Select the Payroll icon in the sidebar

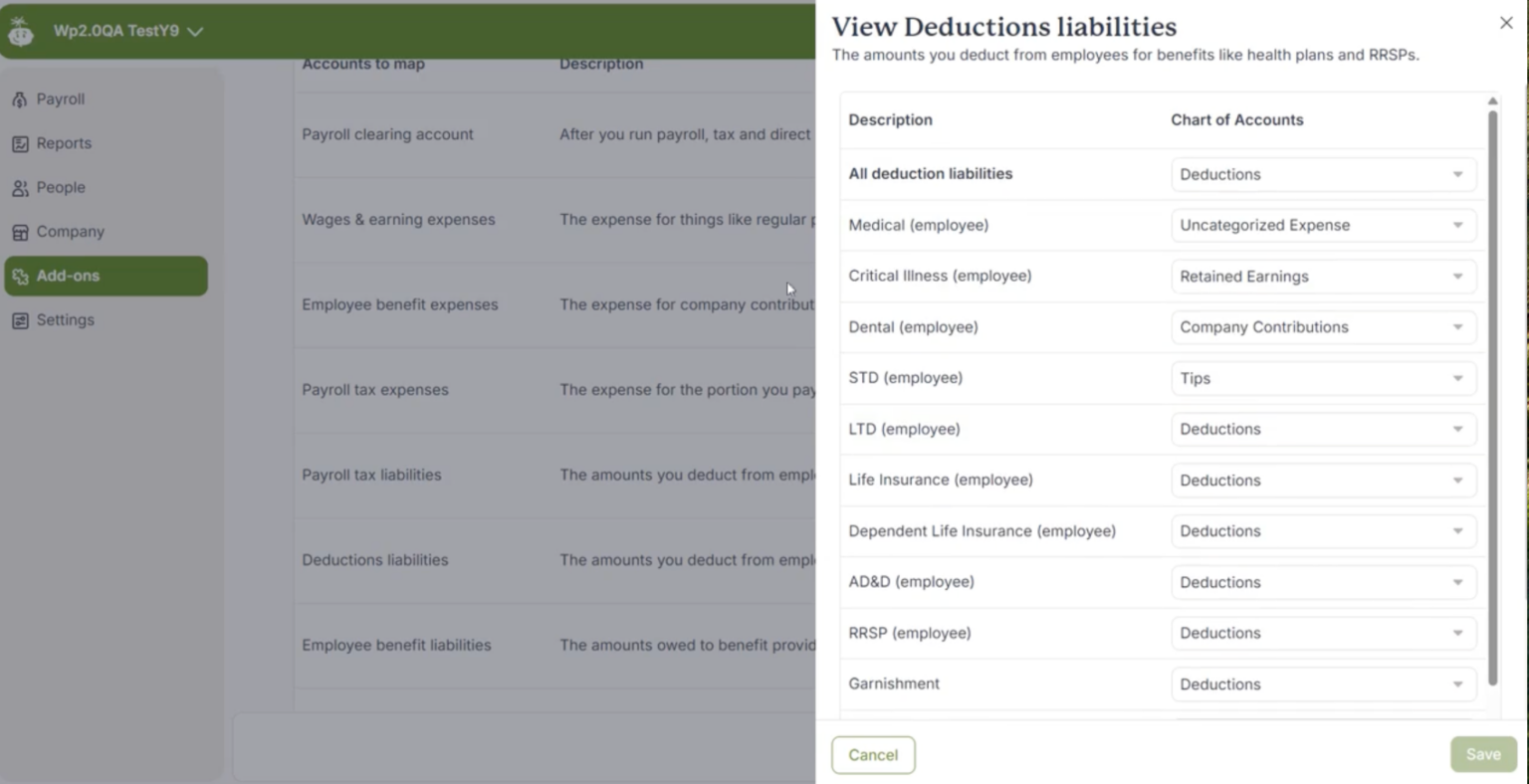click(18, 98)
